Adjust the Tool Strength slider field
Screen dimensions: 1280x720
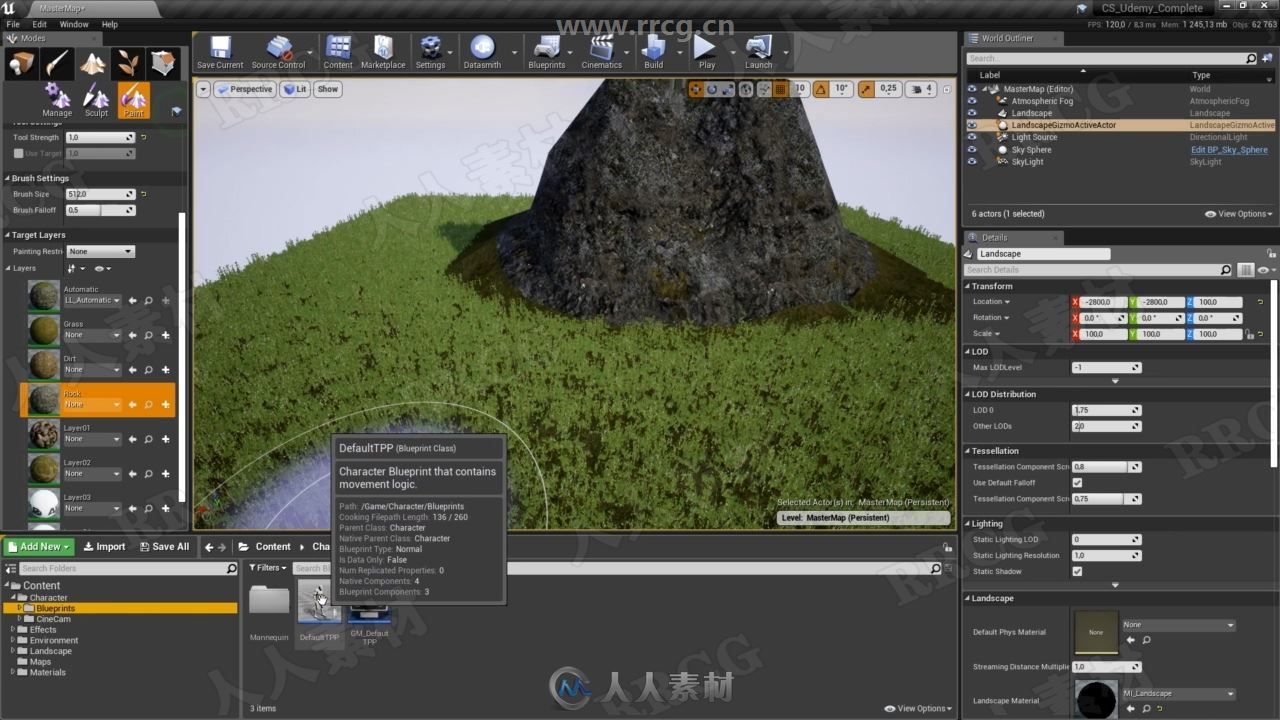(x=100, y=137)
